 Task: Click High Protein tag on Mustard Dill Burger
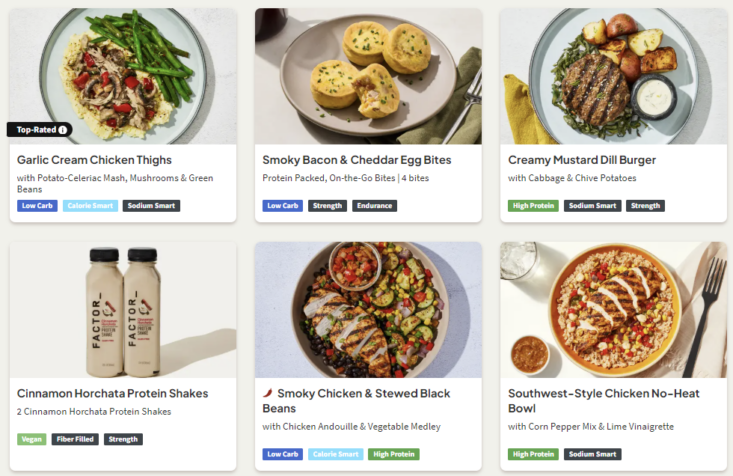[x=533, y=206]
